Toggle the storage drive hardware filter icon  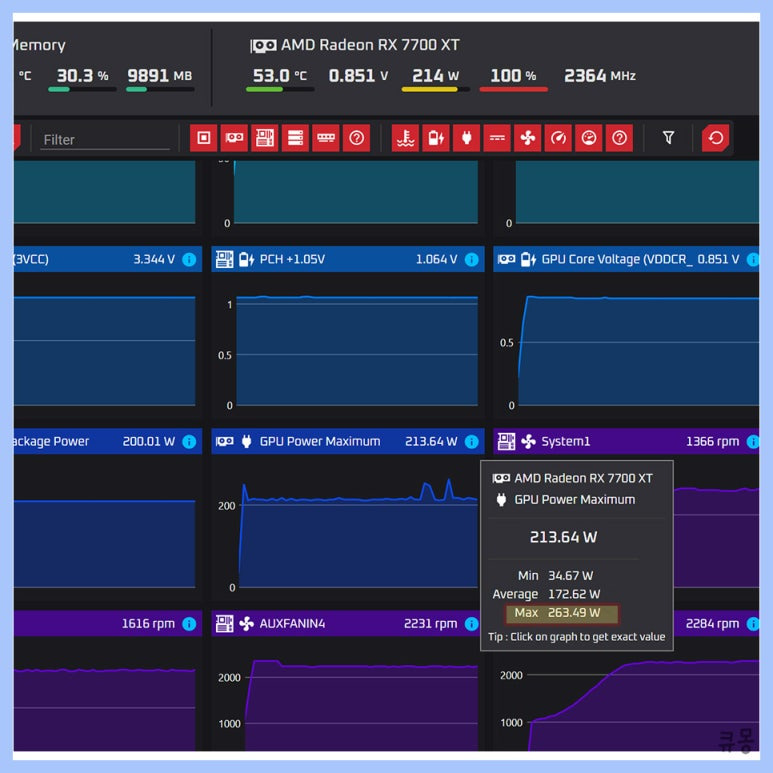[295, 138]
